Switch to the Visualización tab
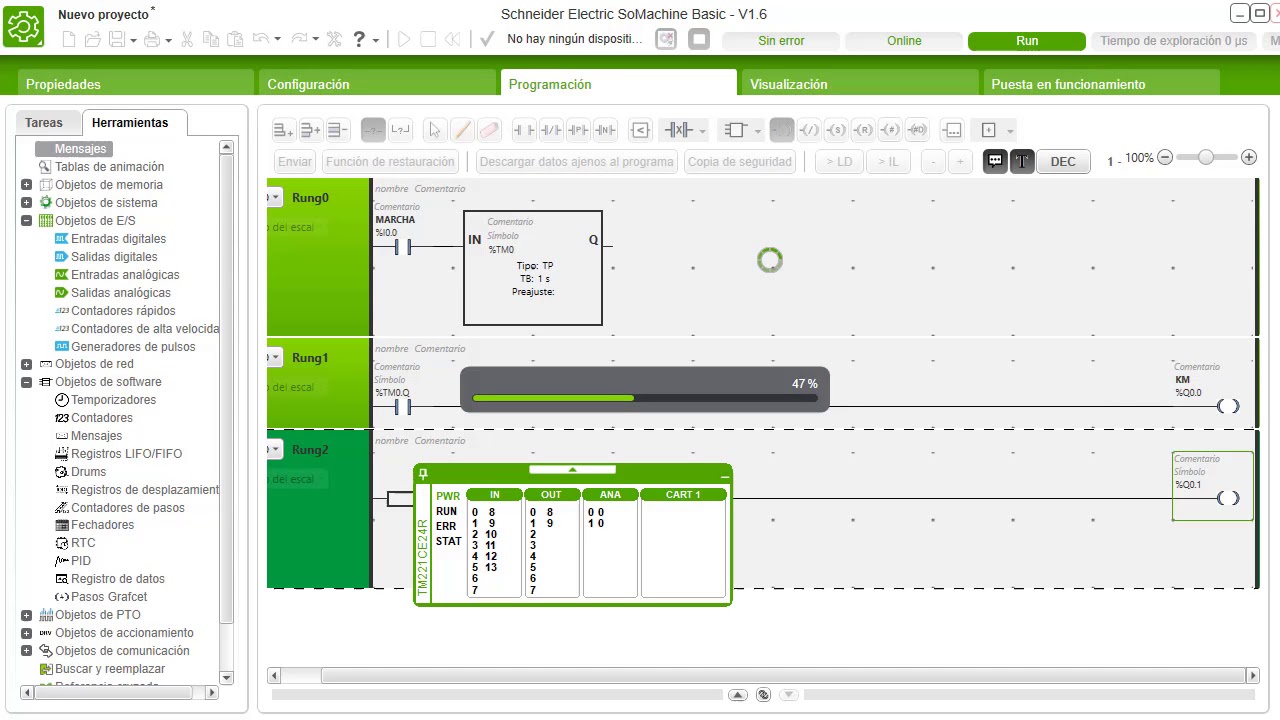This screenshot has height=720, width=1280. pos(859,84)
